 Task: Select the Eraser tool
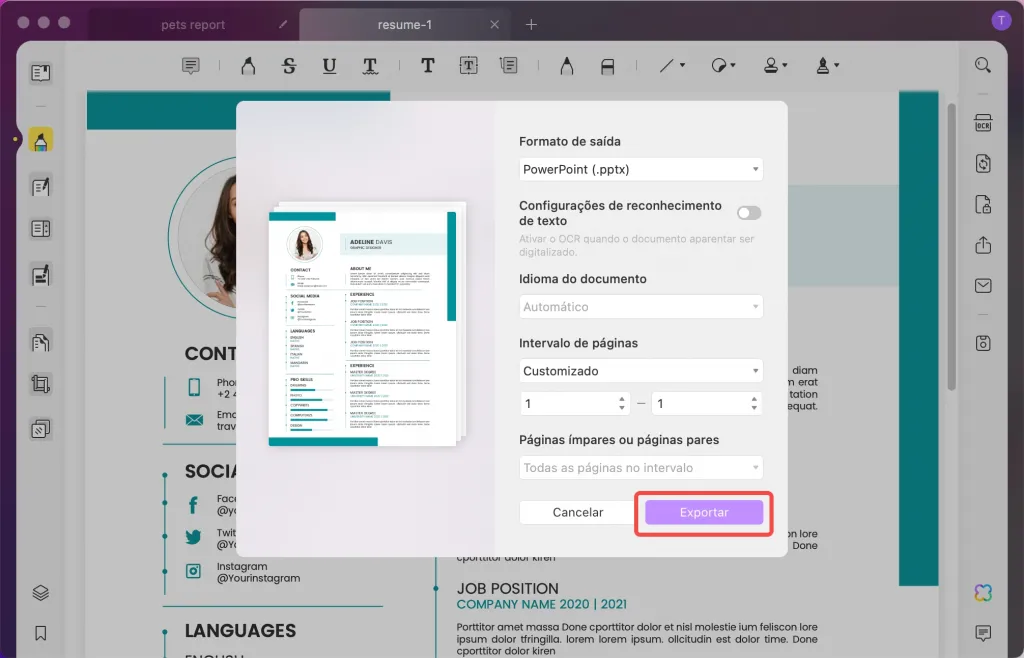pos(607,65)
